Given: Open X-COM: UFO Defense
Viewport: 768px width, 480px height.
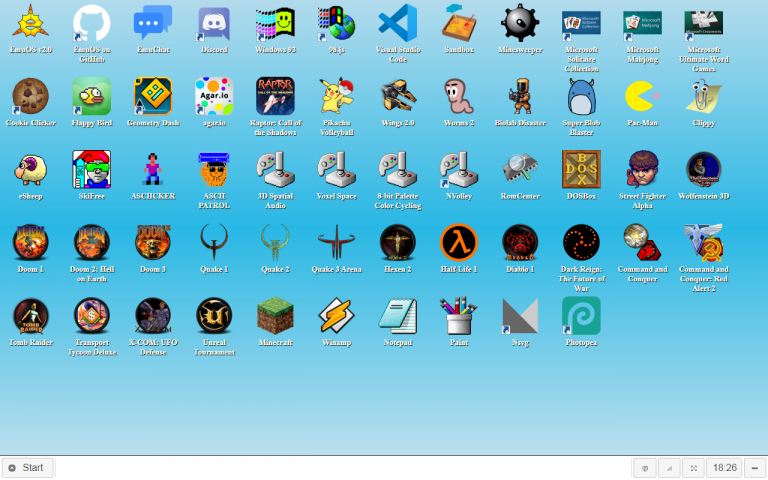Looking at the screenshot, I should tap(153, 316).
